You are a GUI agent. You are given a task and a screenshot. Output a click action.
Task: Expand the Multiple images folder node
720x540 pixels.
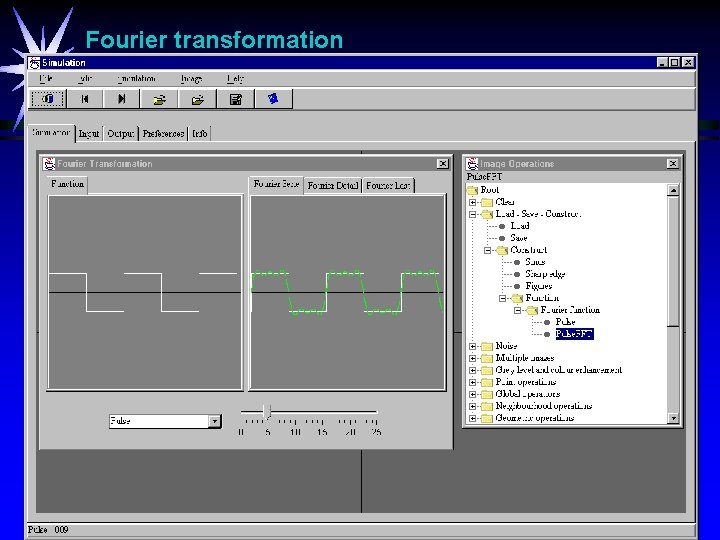click(x=472, y=358)
